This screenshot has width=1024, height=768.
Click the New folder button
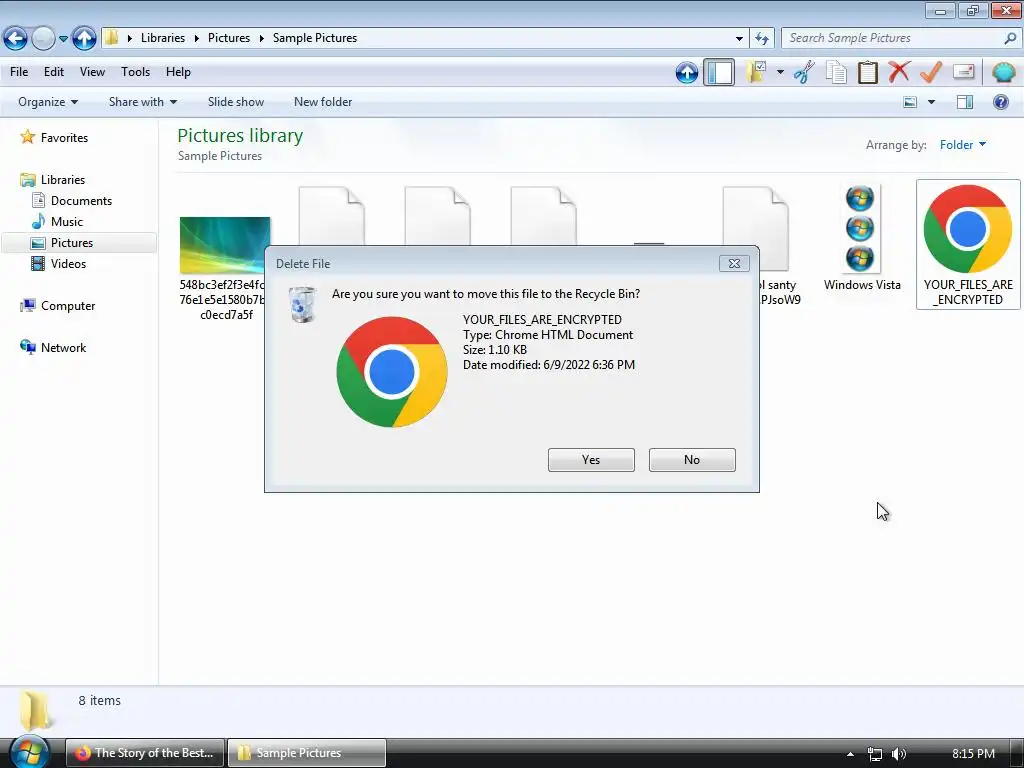(323, 102)
